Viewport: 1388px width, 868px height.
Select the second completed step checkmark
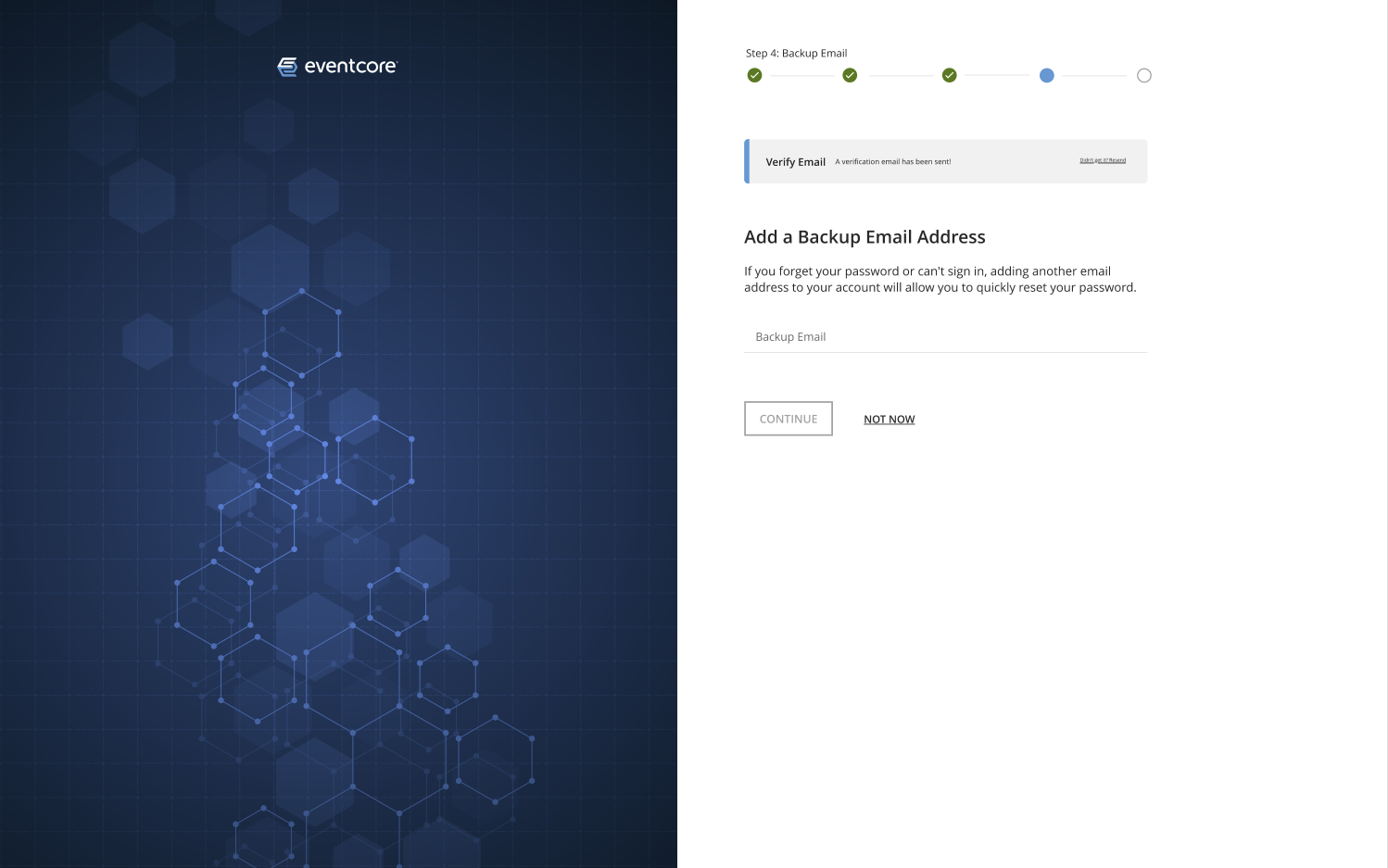(x=850, y=75)
